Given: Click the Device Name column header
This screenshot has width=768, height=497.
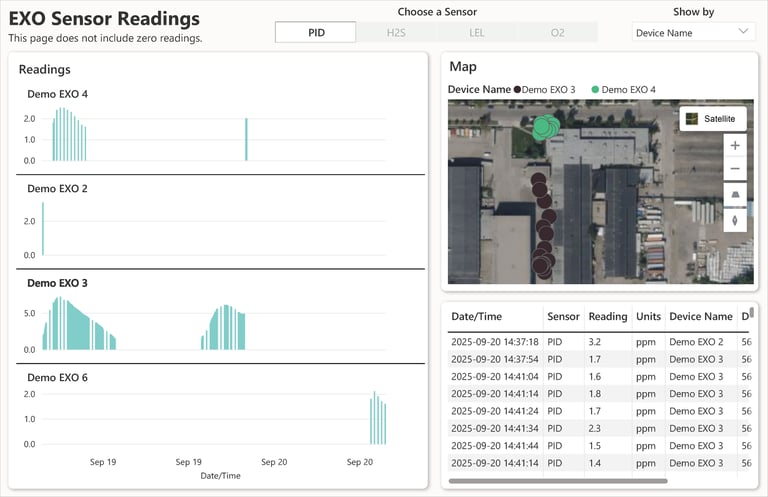Looking at the screenshot, I should pos(700,316).
